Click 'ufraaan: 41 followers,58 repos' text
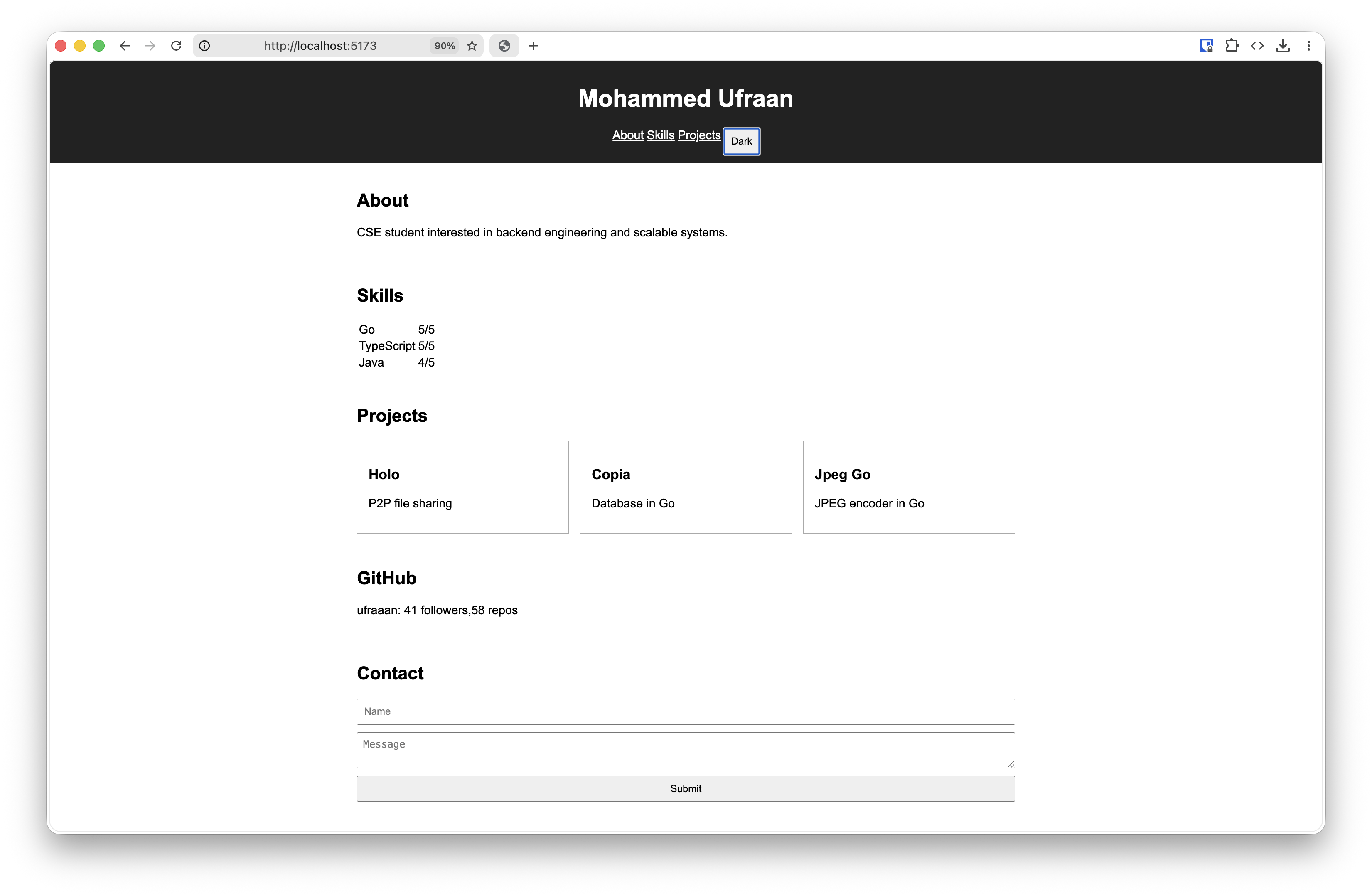 pos(437,610)
